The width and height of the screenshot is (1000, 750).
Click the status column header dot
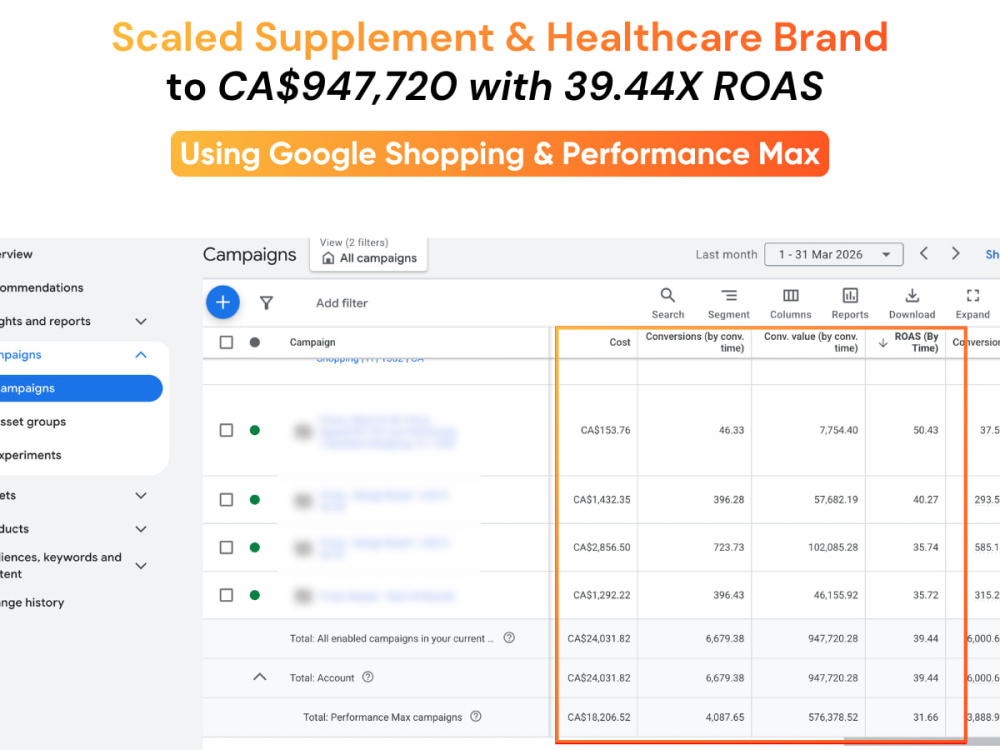[254, 342]
